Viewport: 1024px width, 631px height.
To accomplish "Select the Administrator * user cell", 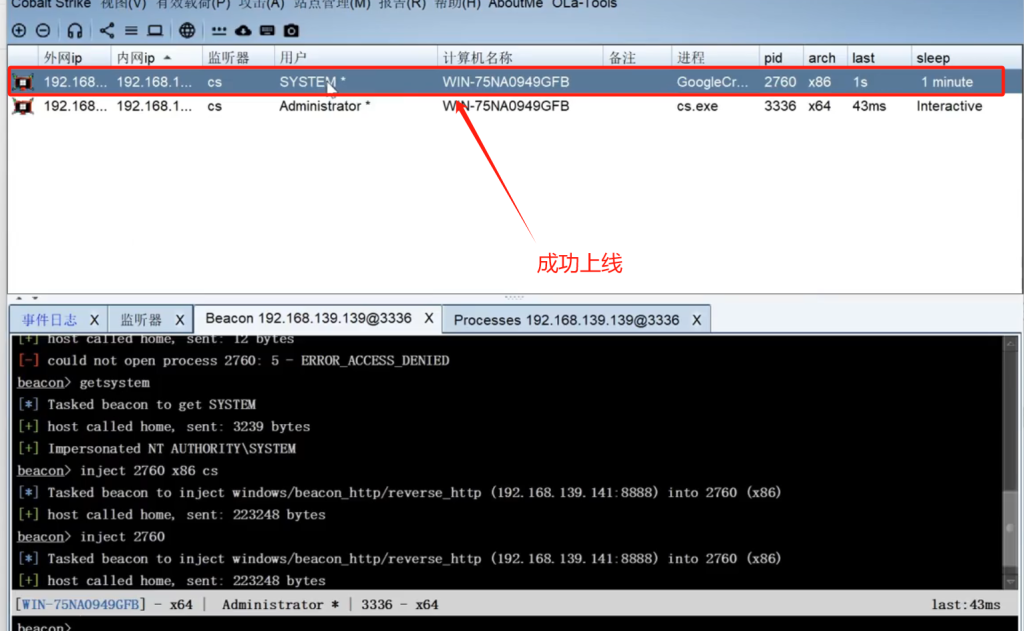I will (x=325, y=106).
